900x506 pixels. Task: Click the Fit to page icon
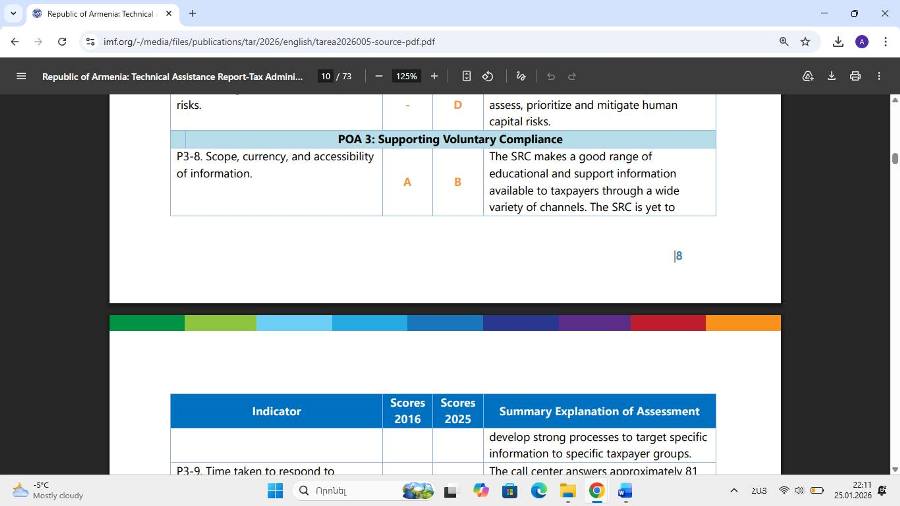point(466,76)
